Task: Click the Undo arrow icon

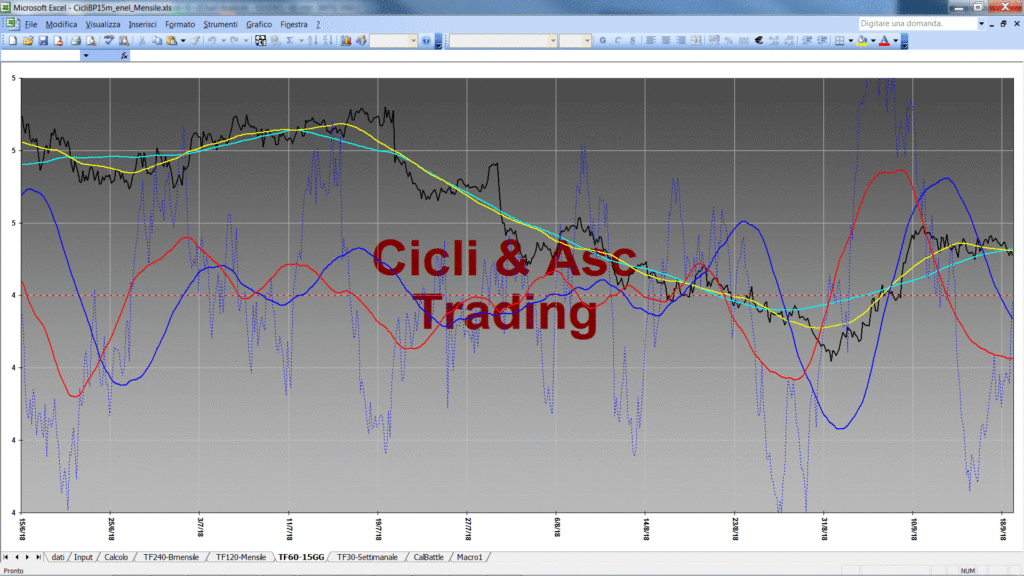Action: click(x=212, y=40)
